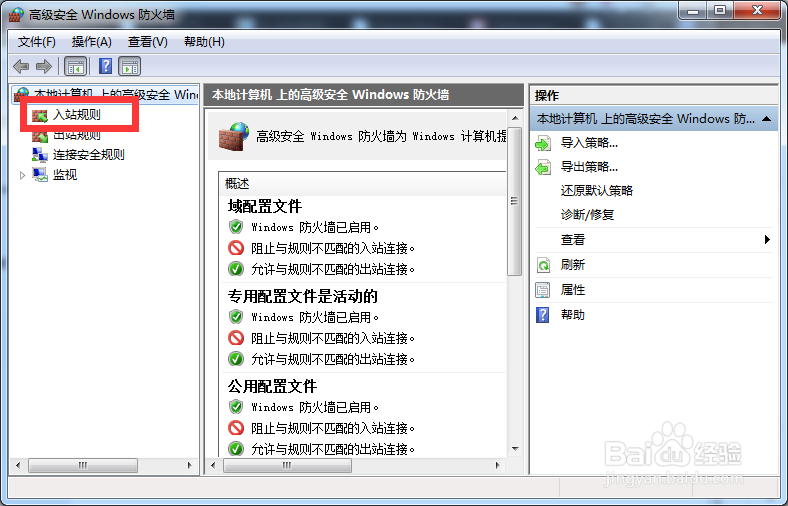Click the blocked icon under 域配置文件
Image resolution: width=788 pixels, height=506 pixels.
point(236,248)
